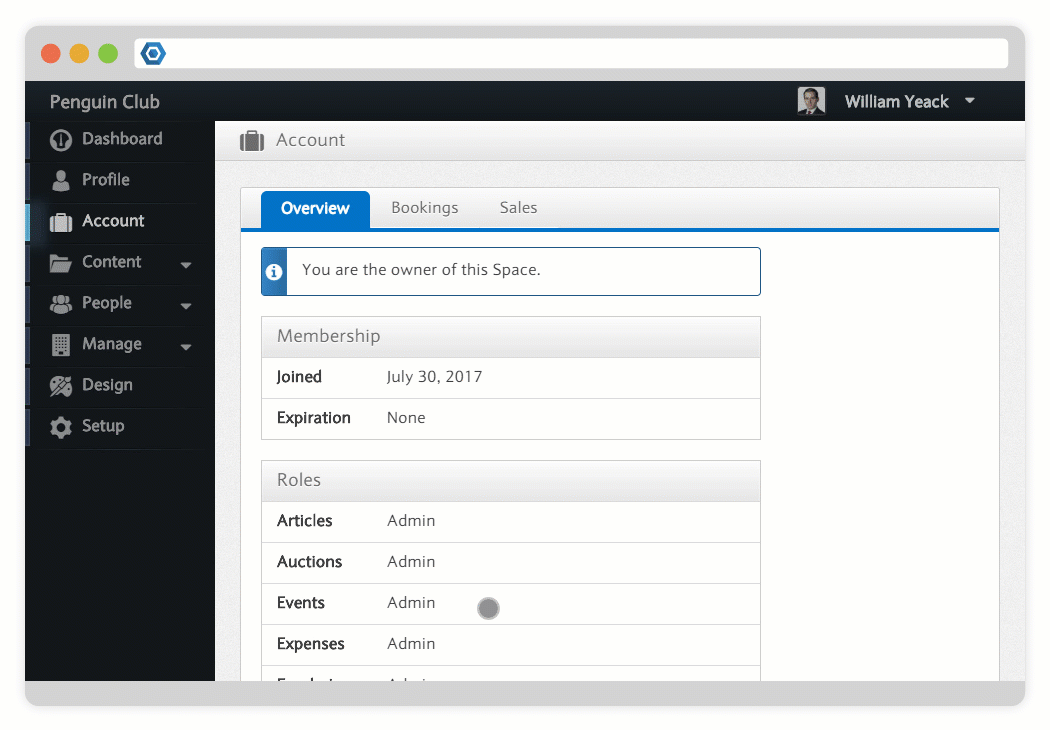Screen dimensions: 1050x730
Task: Switch to the Bookings tab
Action: point(424,208)
